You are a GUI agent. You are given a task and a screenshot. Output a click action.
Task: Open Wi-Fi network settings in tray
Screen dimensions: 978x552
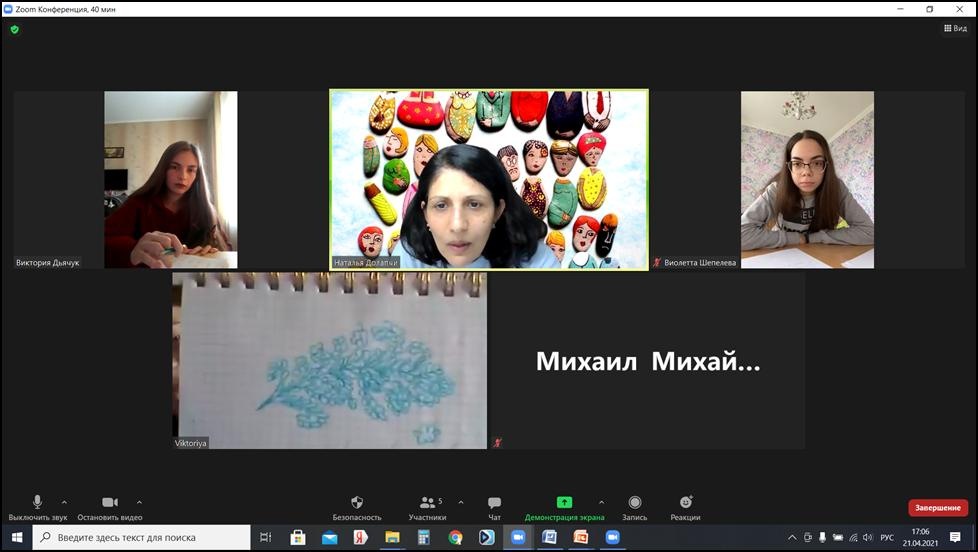853,537
